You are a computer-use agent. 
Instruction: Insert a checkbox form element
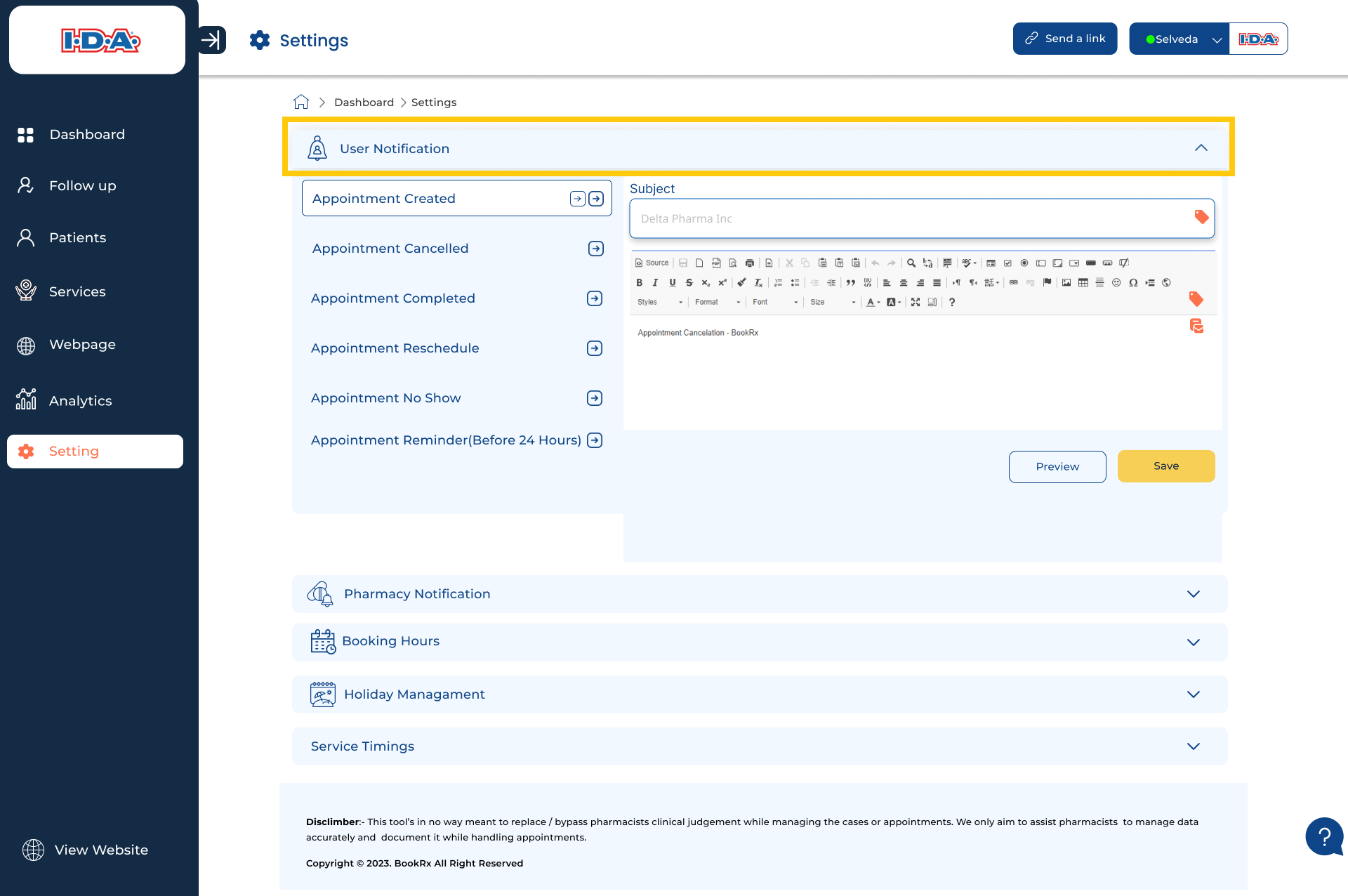[x=1007, y=263]
